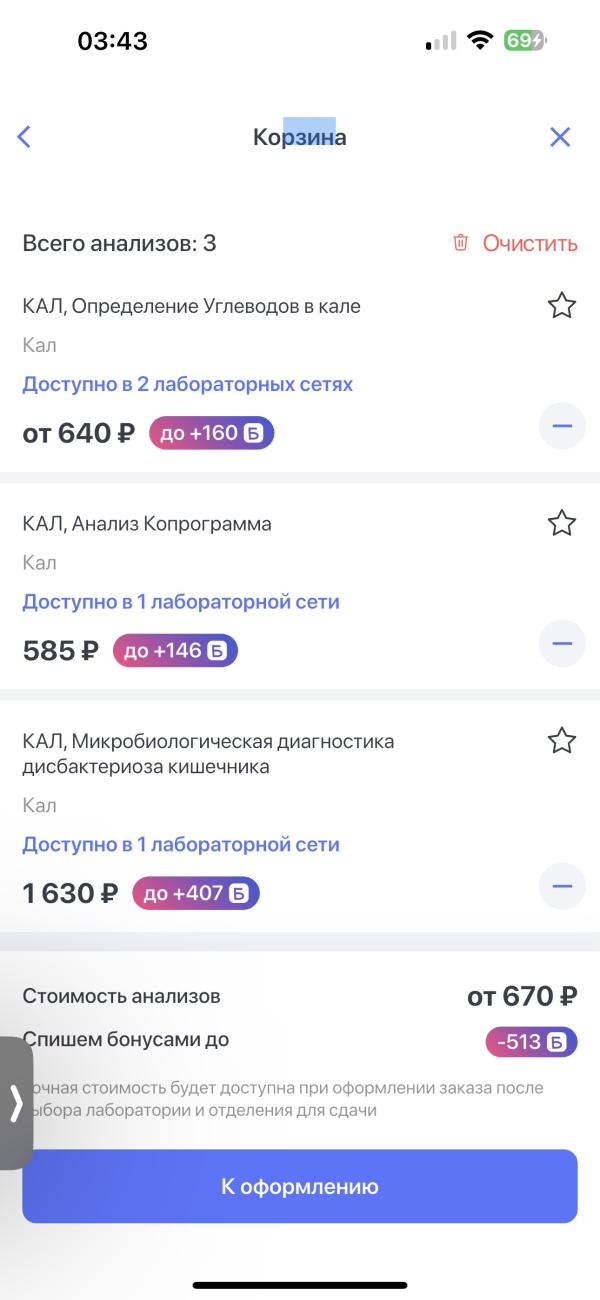600x1300 pixels.
Task: Favorite the Определение Углеводов в кале analysis
Action: pos(562,305)
